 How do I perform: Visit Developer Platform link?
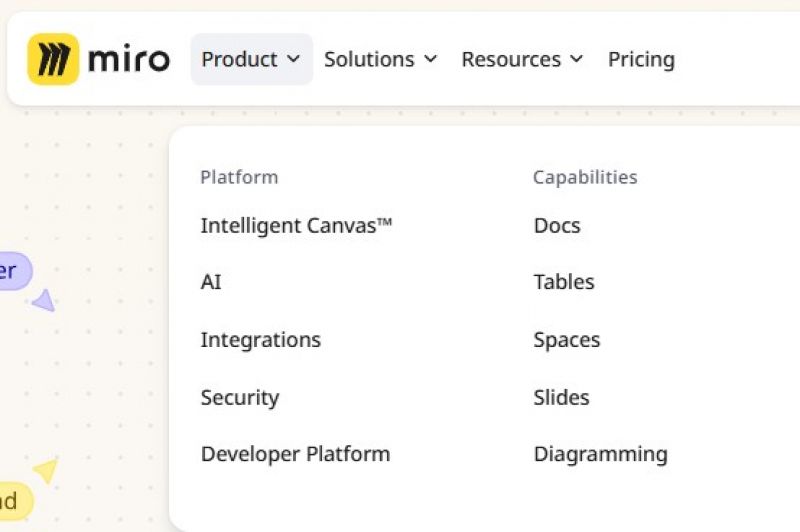coord(295,454)
